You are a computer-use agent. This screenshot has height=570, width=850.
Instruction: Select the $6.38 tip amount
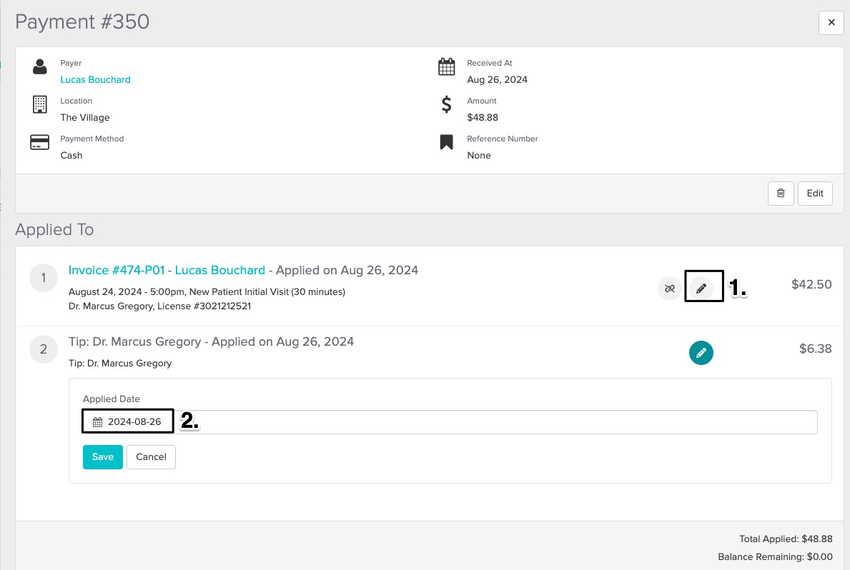point(815,349)
